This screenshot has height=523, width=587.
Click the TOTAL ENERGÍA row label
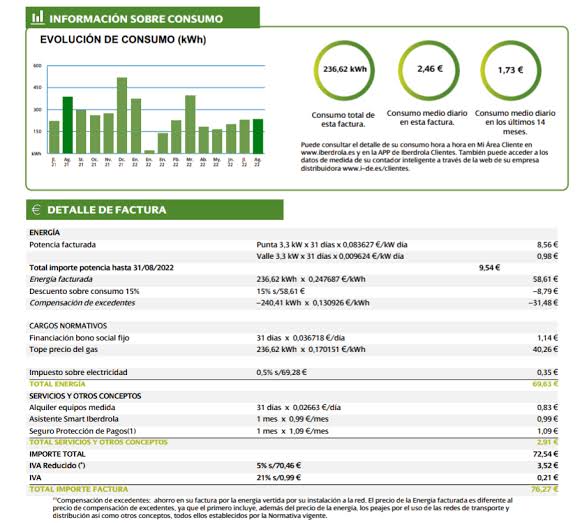pos(57,384)
